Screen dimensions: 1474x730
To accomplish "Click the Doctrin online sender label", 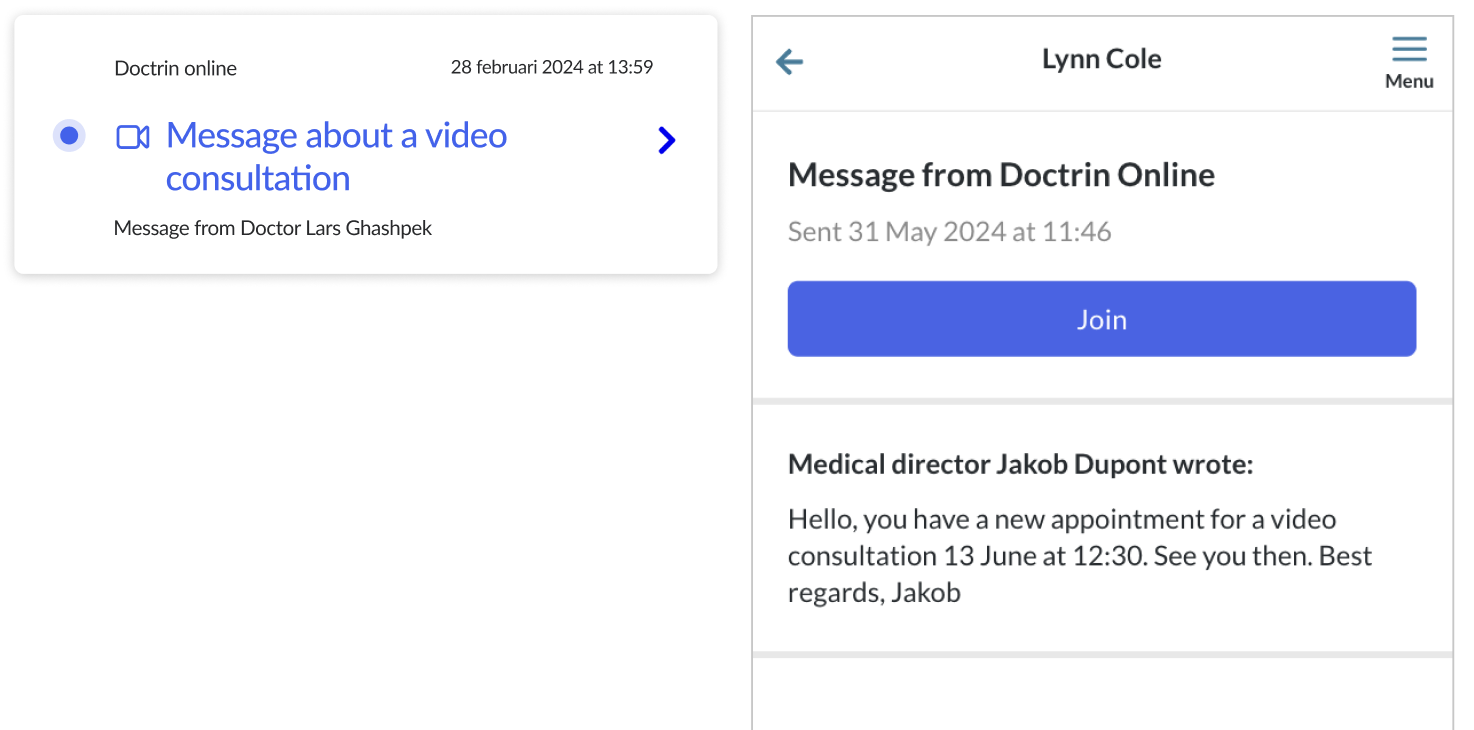I will coord(176,68).
